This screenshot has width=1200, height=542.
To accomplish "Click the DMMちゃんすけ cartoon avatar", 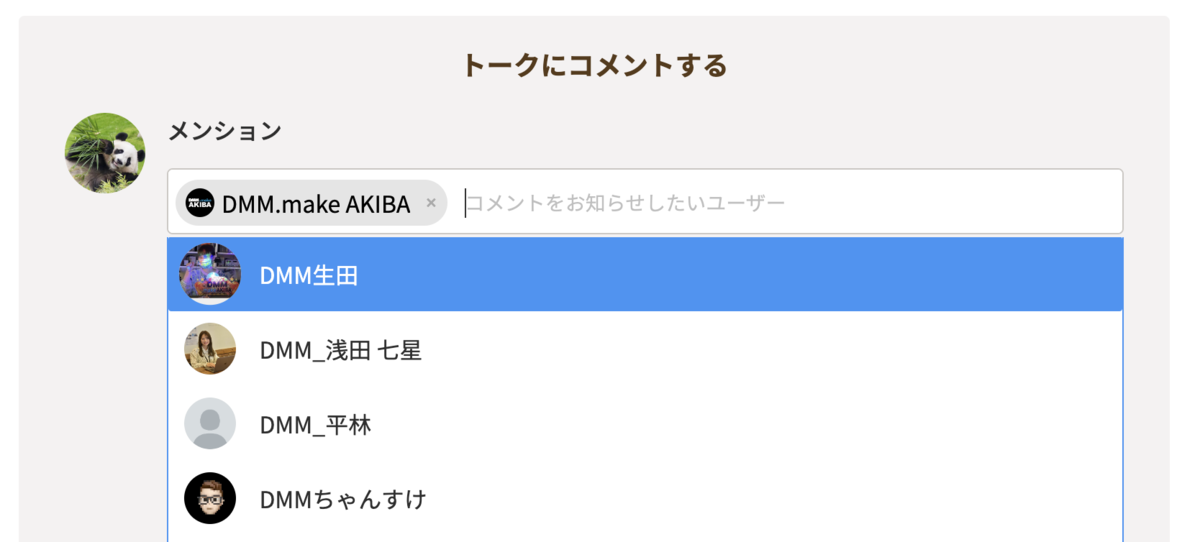I will 210,498.
